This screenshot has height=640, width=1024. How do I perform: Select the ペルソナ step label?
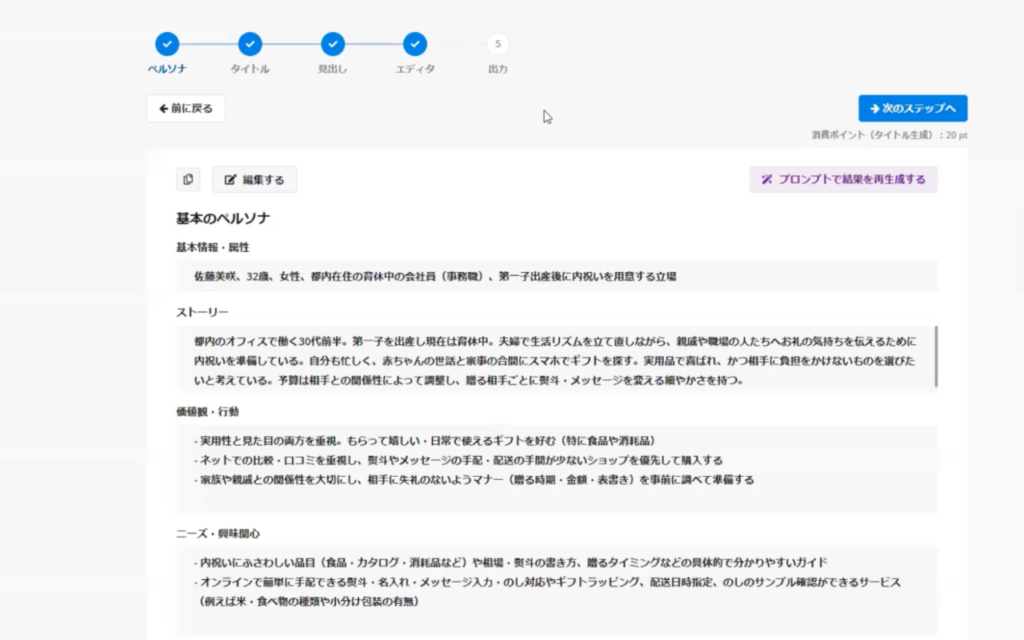(167, 69)
